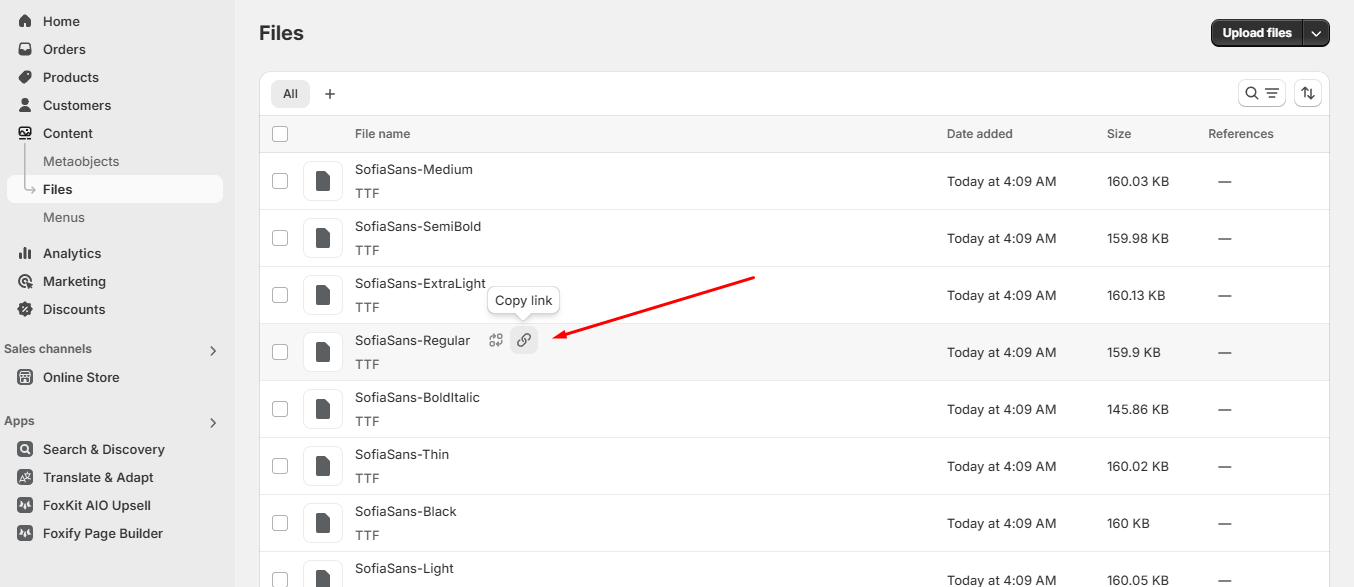Expand the Sales channels chevron
Image resolution: width=1354 pixels, height=587 pixels.
point(212,351)
